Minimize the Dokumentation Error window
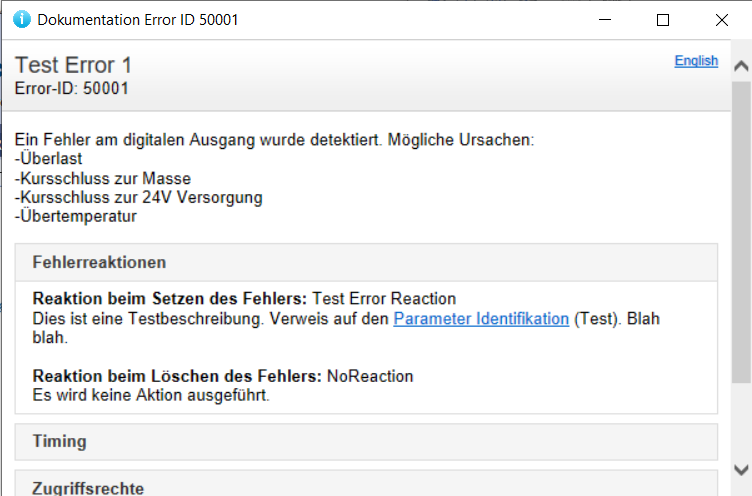Screen dimensions: 752x496 [x=606, y=20]
